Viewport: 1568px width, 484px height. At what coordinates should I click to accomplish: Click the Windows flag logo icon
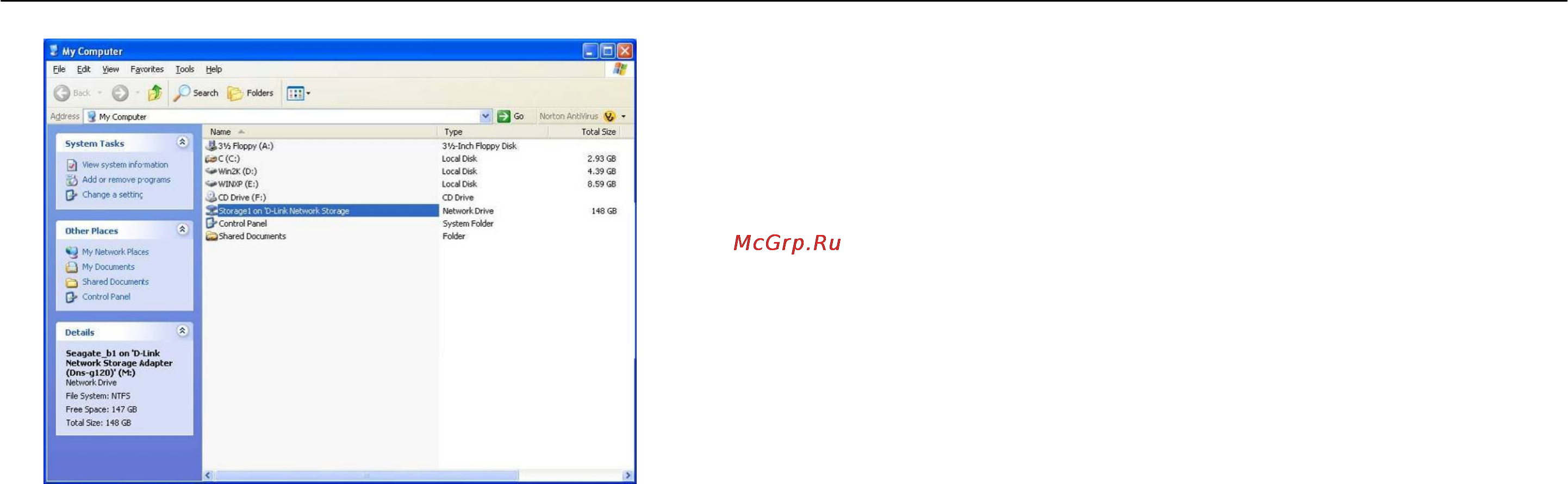620,69
